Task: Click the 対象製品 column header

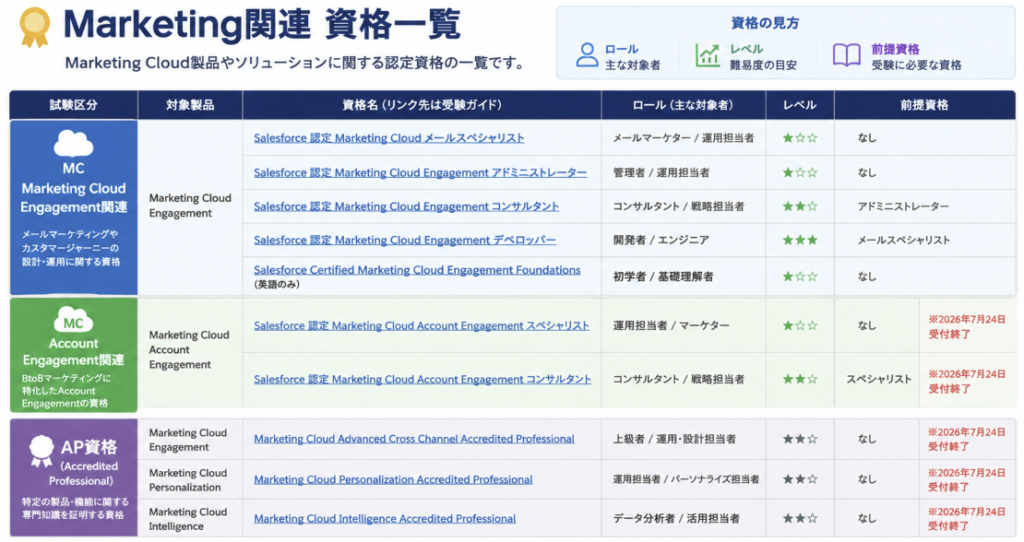Action: point(190,105)
